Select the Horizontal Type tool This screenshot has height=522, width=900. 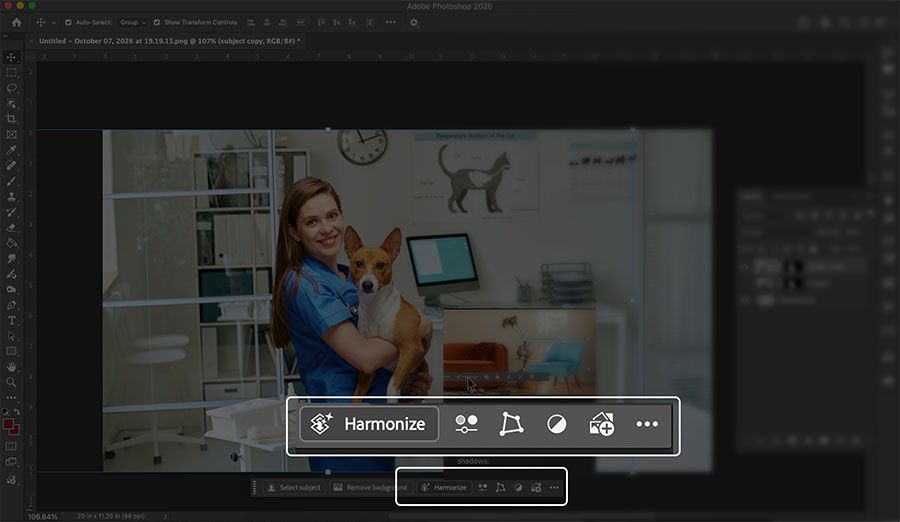(11, 320)
